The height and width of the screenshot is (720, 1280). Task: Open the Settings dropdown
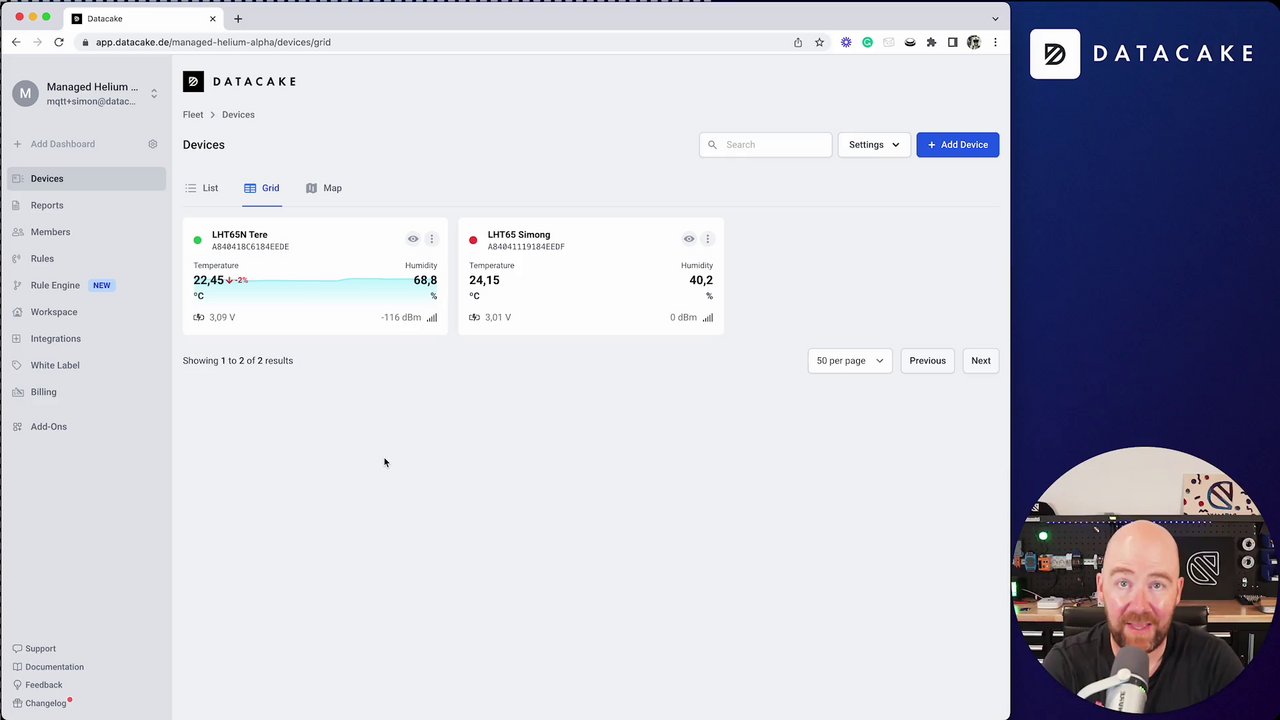coord(874,145)
